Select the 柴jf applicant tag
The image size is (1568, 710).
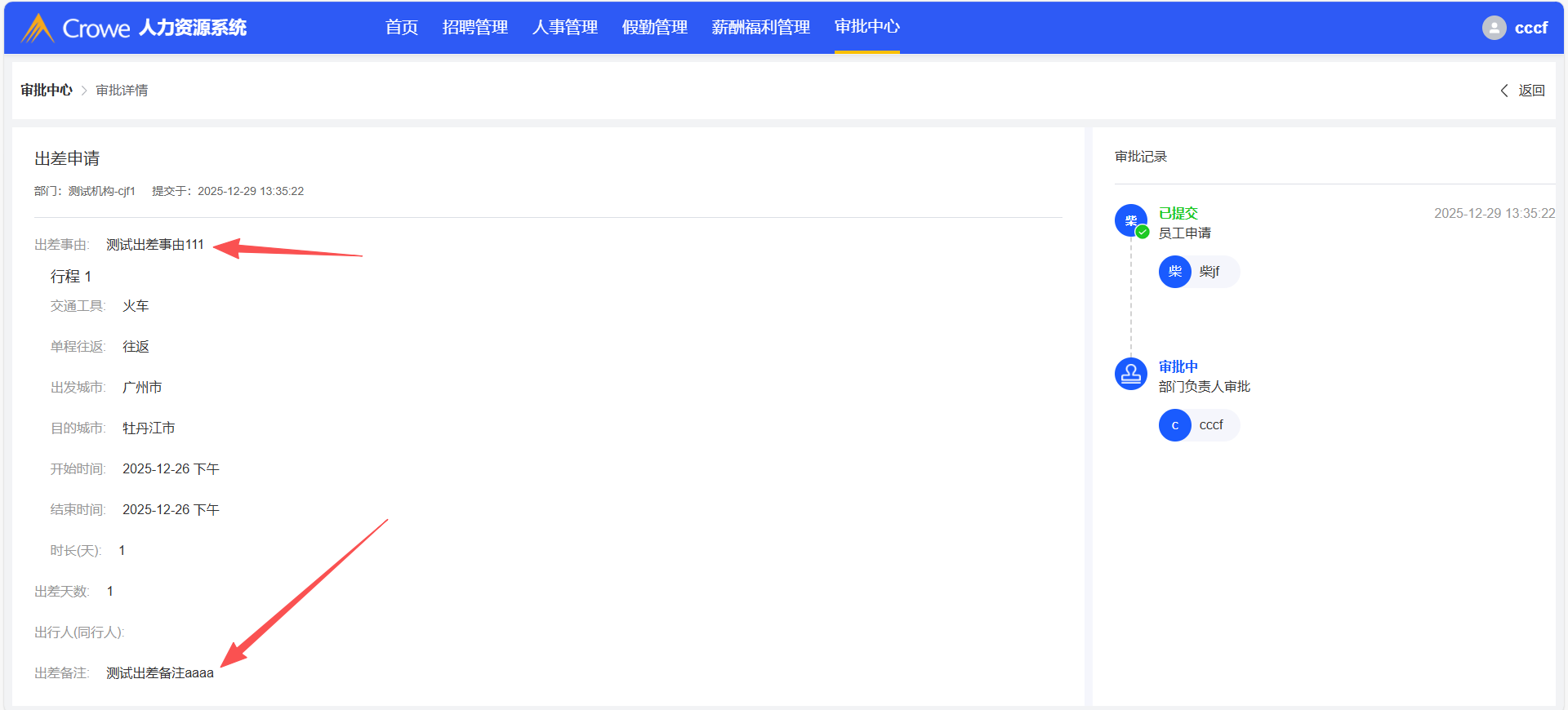(1199, 272)
